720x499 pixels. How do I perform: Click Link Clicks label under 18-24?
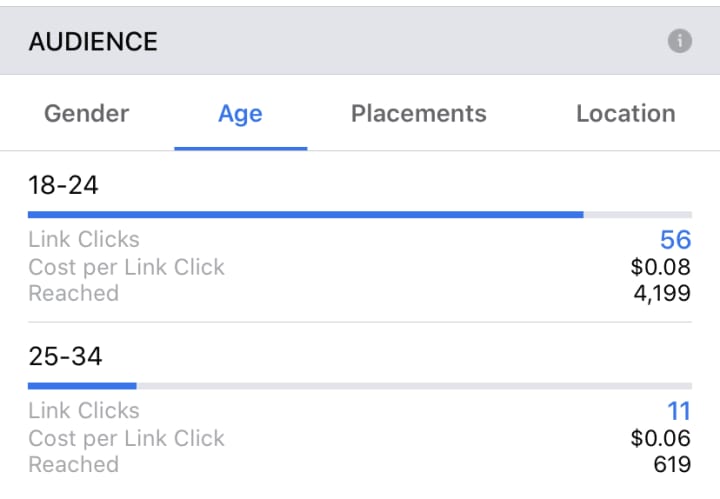coord(84,239)
